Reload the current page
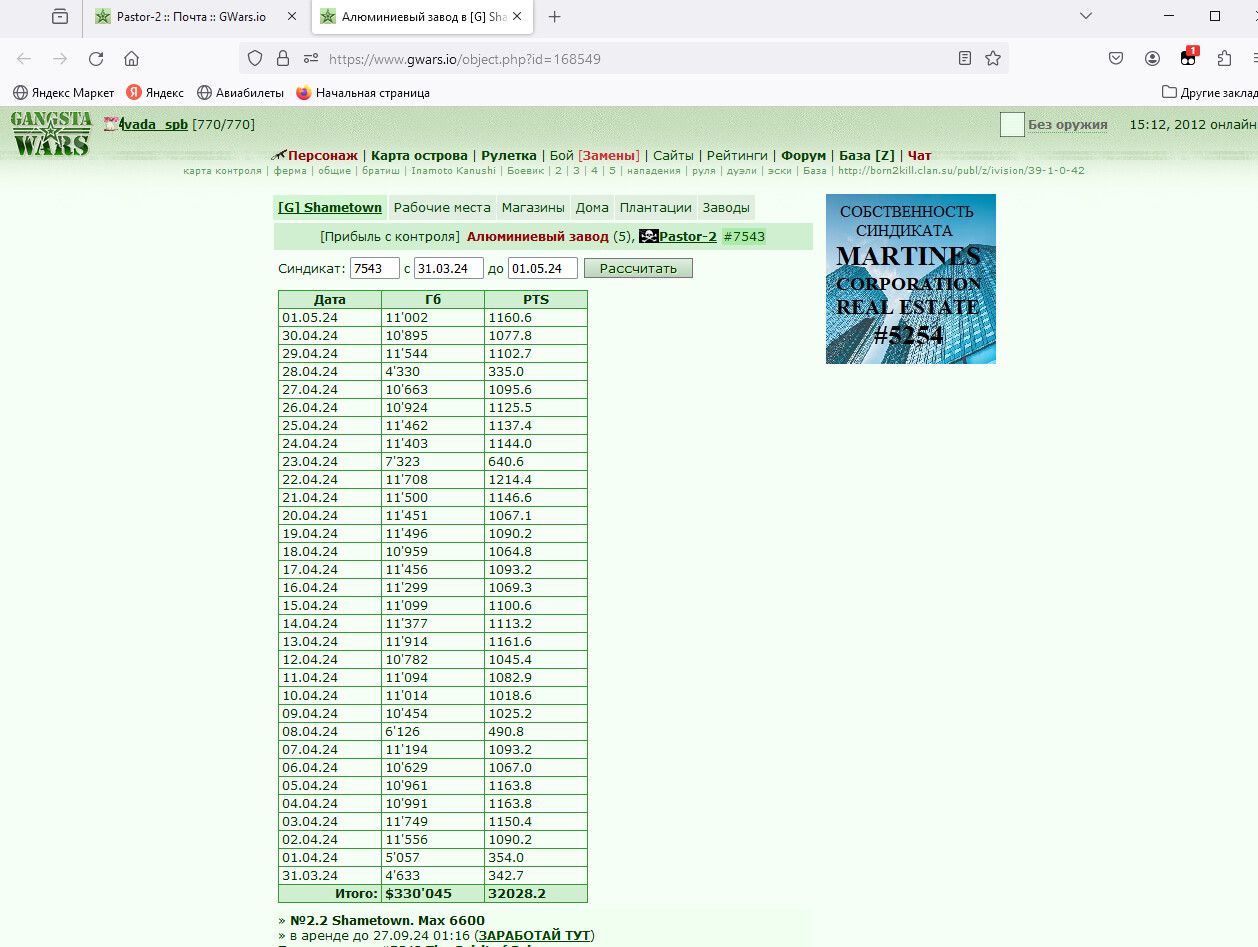Image resolution: width=1258 pixels, height=947 pixels. [96, 59]
